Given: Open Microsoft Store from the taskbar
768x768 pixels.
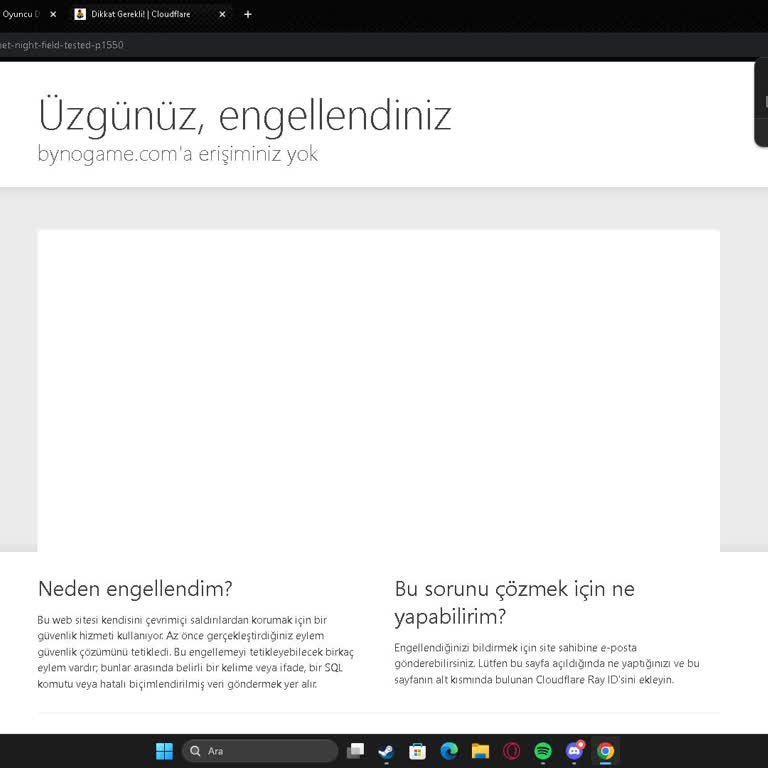Looking at the screenshot, I should coord(417,751).
